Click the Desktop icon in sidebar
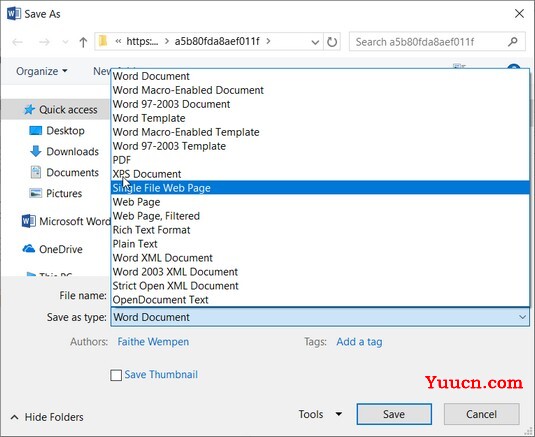The width and height of the screenshot is (535, 437). click(35, 130)
